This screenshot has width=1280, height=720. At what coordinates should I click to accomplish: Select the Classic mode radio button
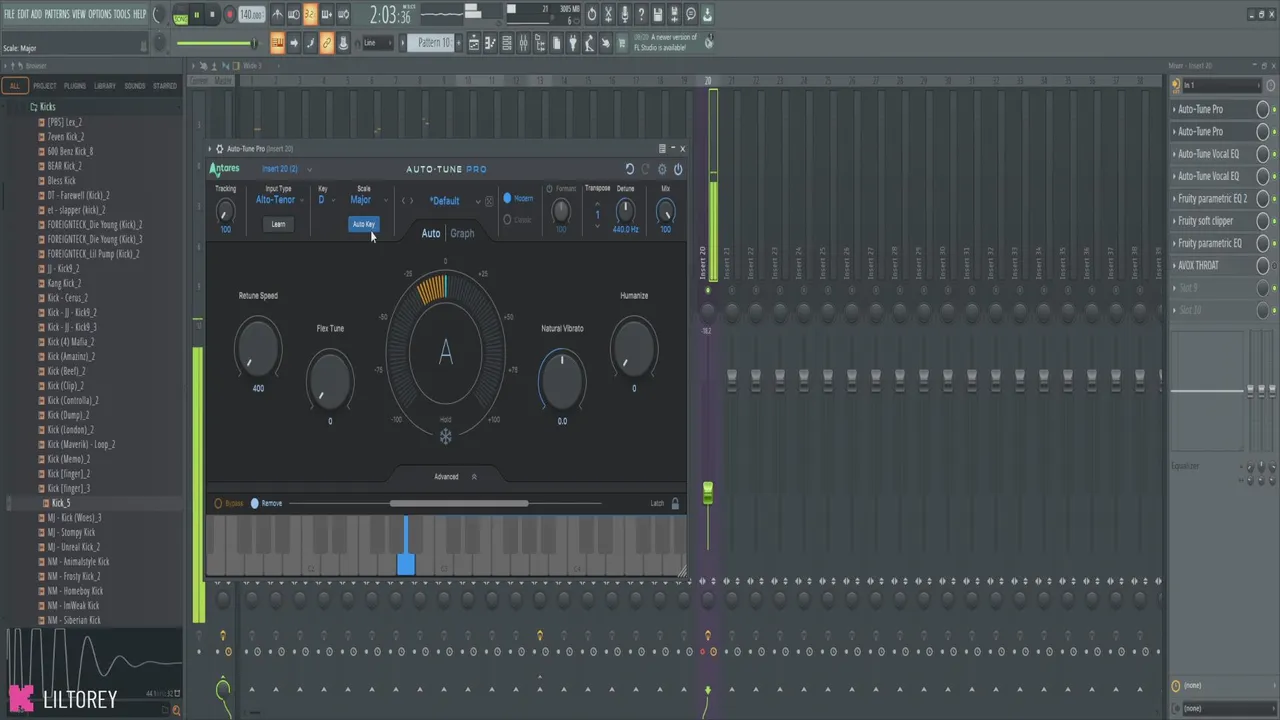coord(507,219)
